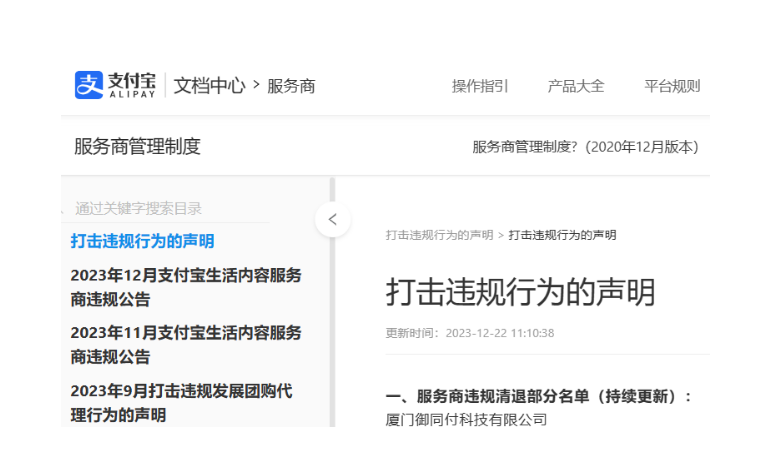
Task: Collapse the sidebar with the chevron button
Action: click(332, 219)
